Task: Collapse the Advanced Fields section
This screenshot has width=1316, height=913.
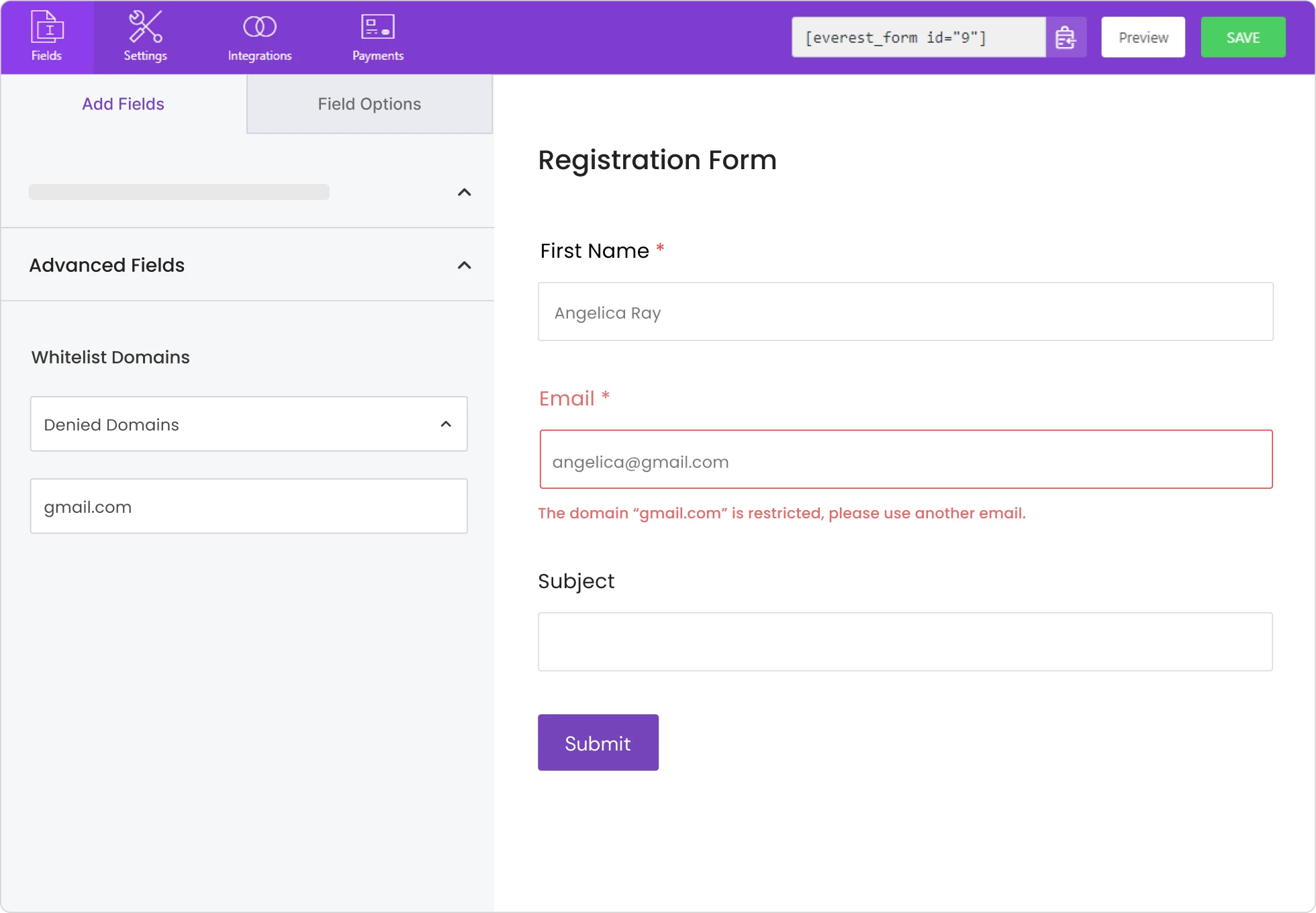Action: [x=463, y=265]
